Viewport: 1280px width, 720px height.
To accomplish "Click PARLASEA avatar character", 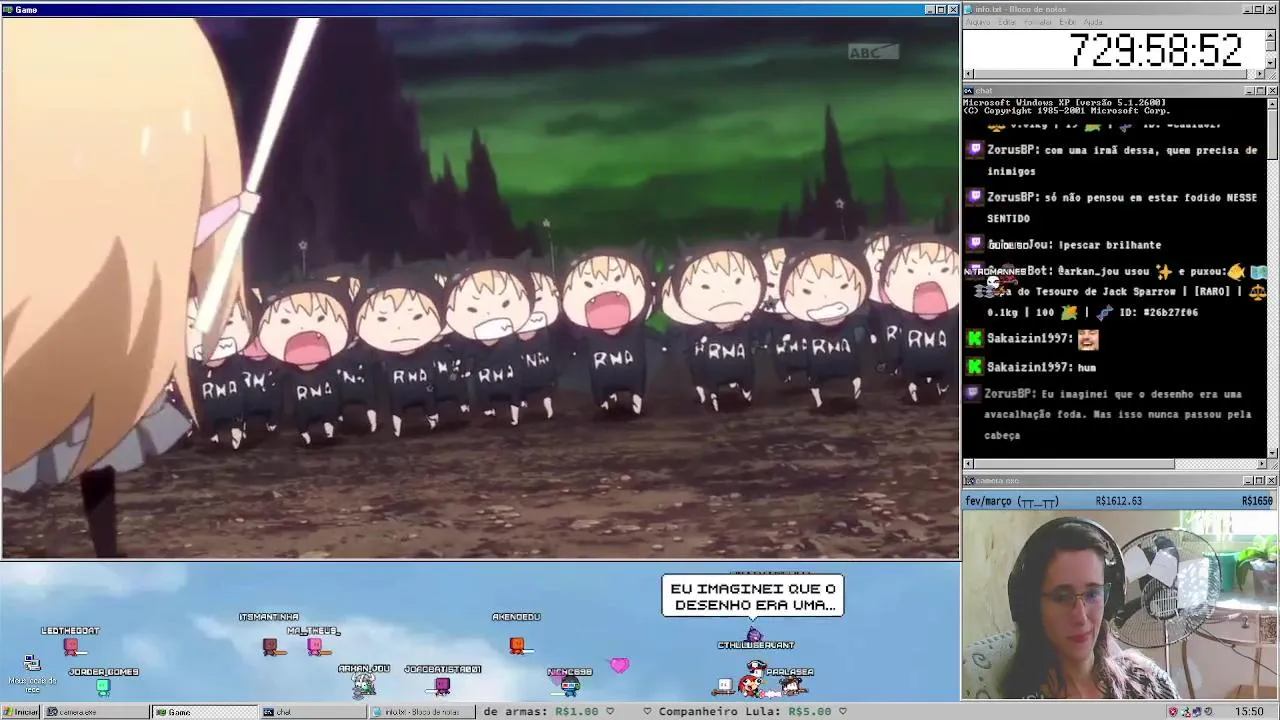I will (x=792, y=686).
